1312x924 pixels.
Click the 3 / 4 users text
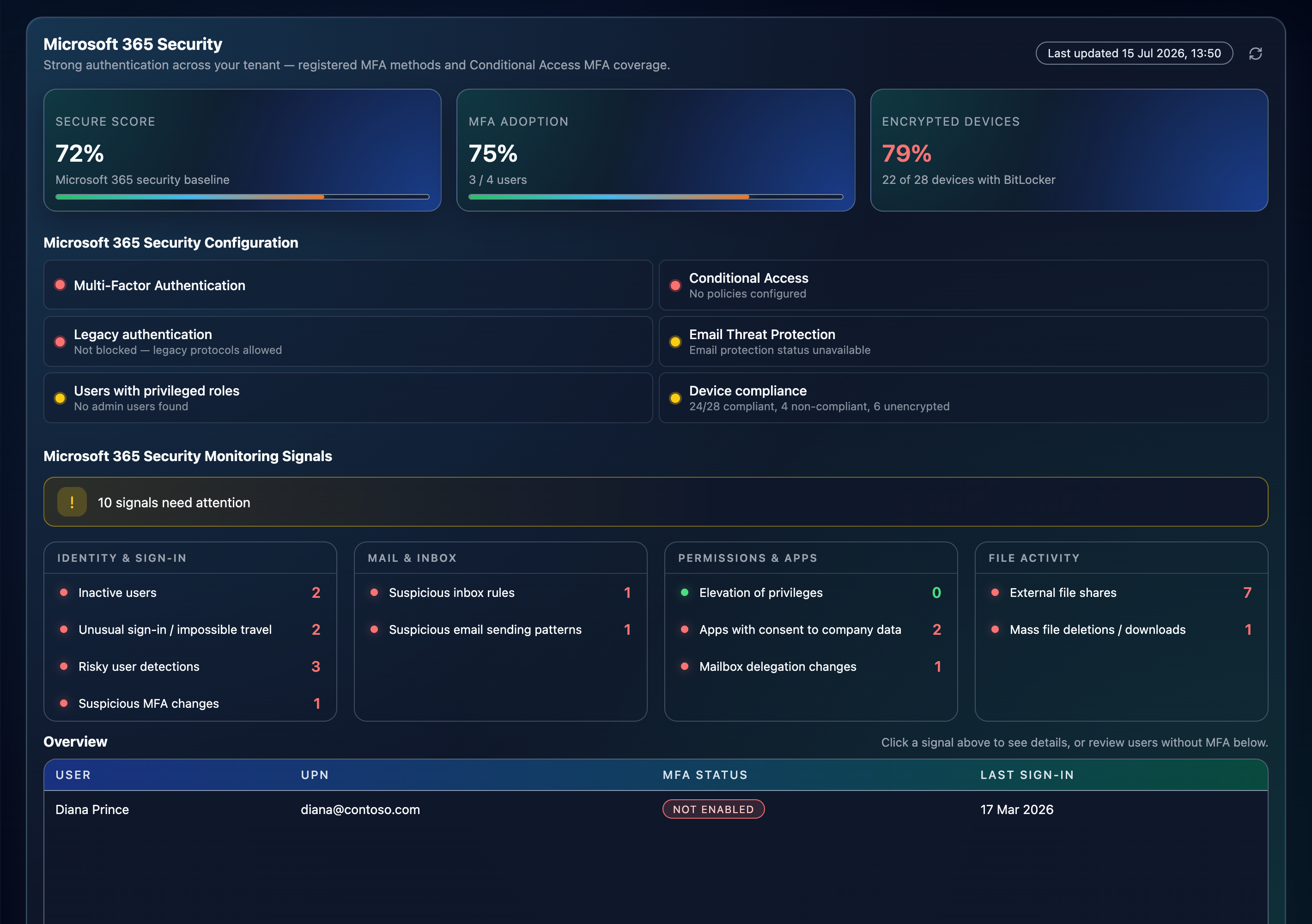tap(498, 179)
